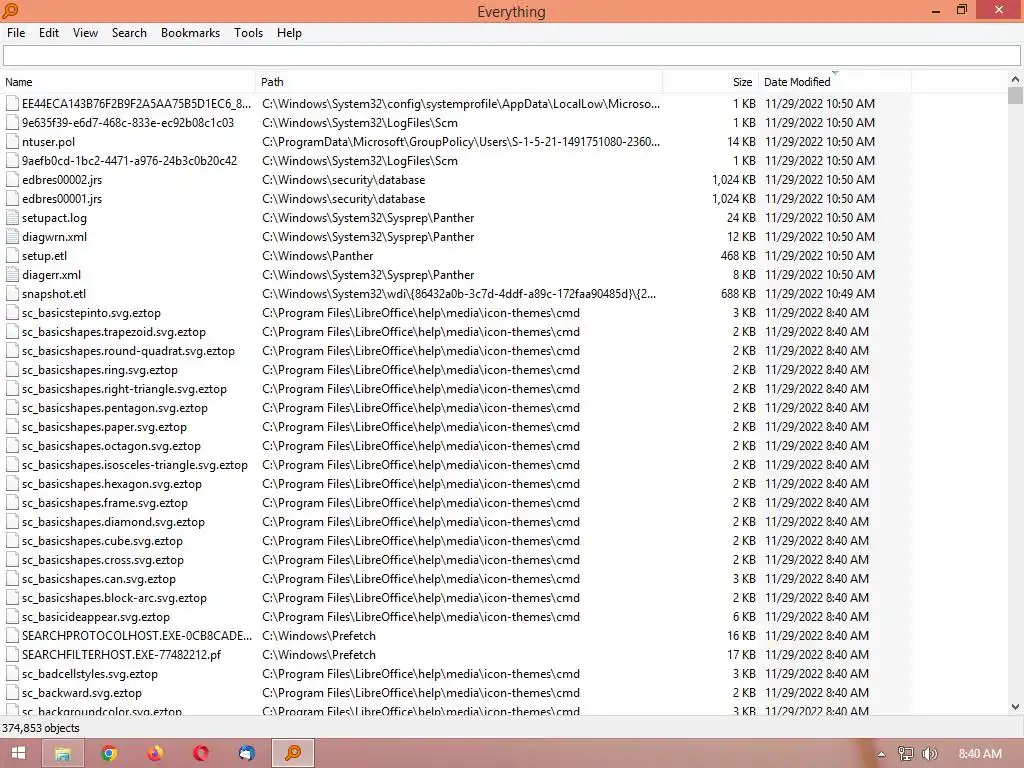This screenshot has height=768, width=1024.
Task: Click the scrollbar down arrow
Action: point(1015,707)
